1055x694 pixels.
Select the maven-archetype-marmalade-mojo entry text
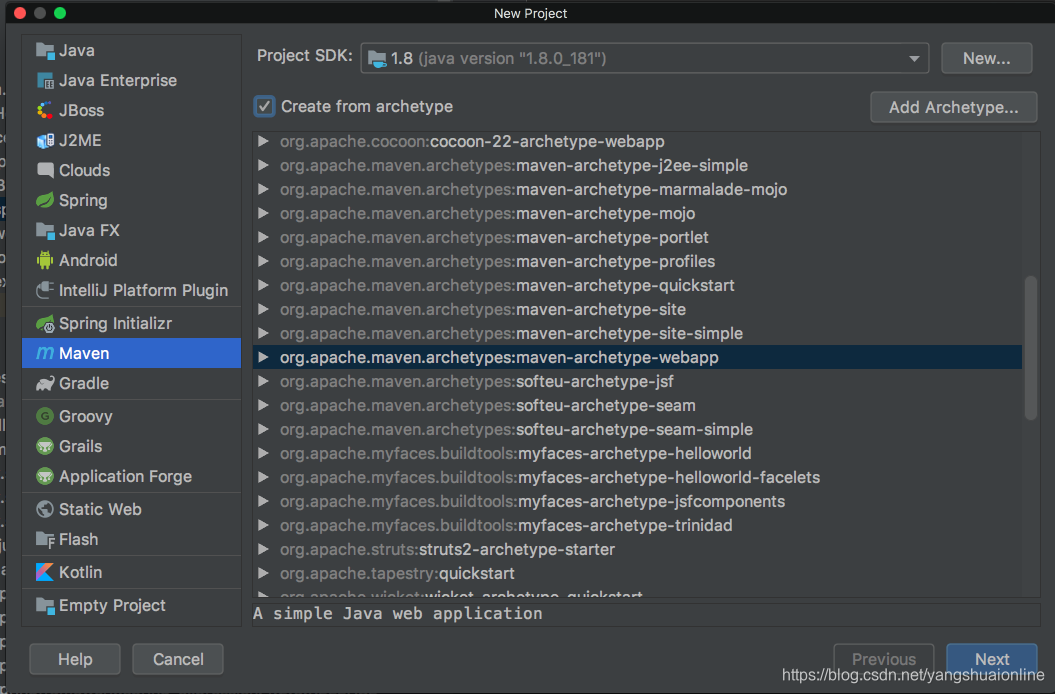pyautogui.click(x=534, y=190)
